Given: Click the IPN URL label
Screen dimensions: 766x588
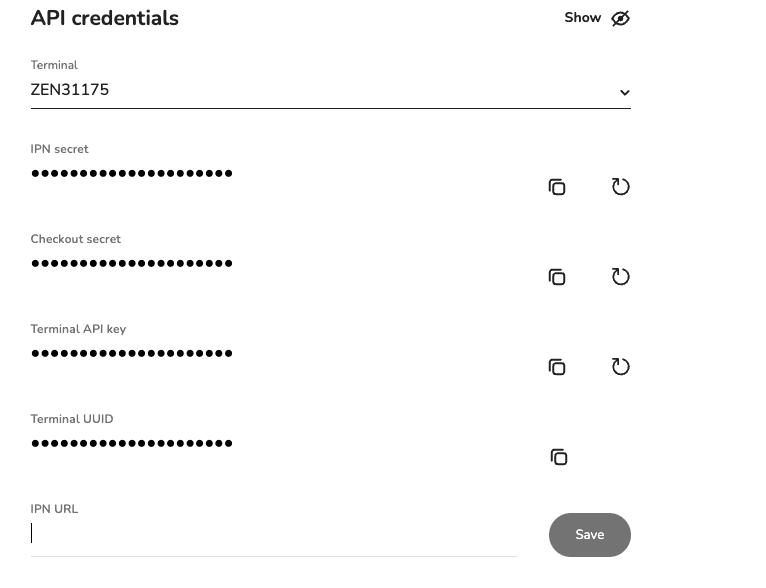Looking at the screenshot, I should 54,509.
